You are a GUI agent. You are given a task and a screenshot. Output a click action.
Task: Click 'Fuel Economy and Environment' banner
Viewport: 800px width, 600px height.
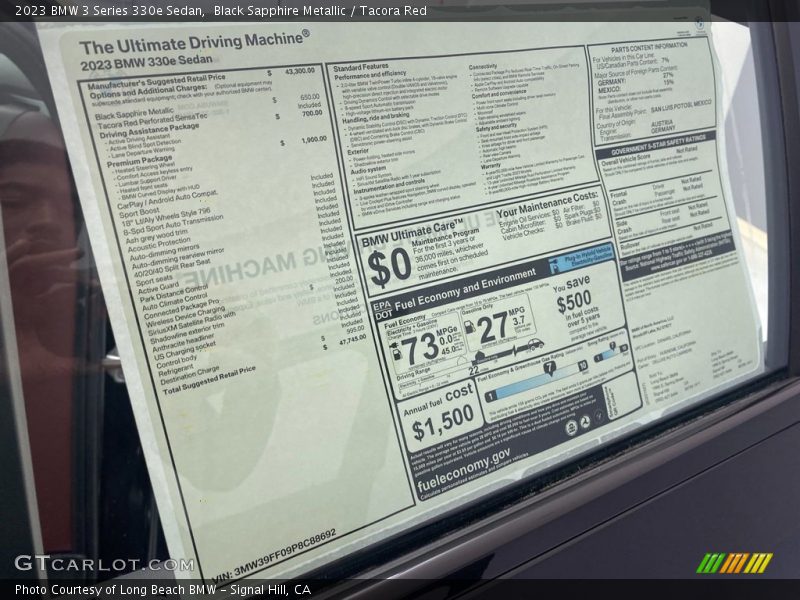click(465, 291)
